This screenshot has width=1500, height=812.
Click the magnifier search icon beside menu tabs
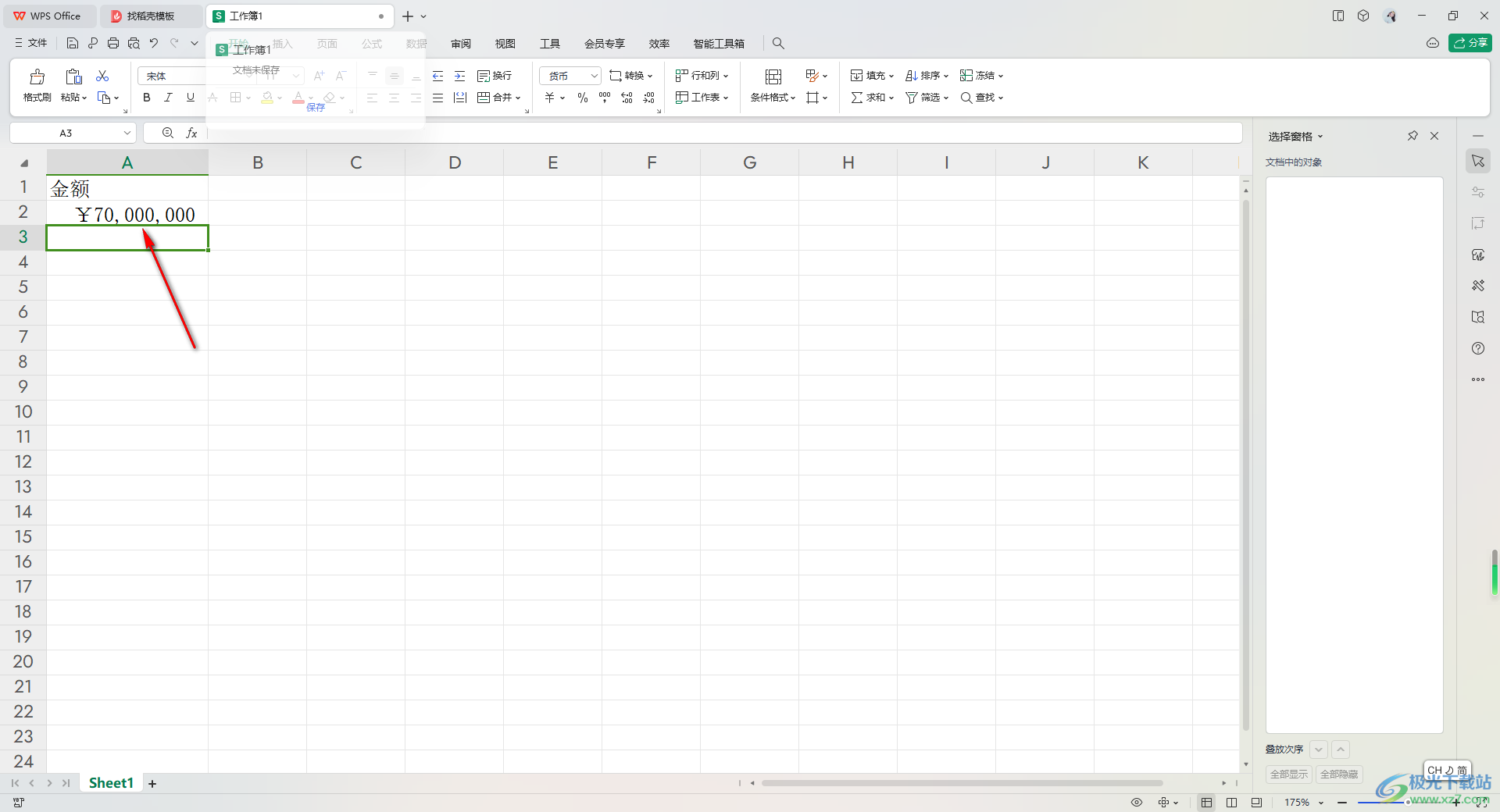(x=778, y=44)
